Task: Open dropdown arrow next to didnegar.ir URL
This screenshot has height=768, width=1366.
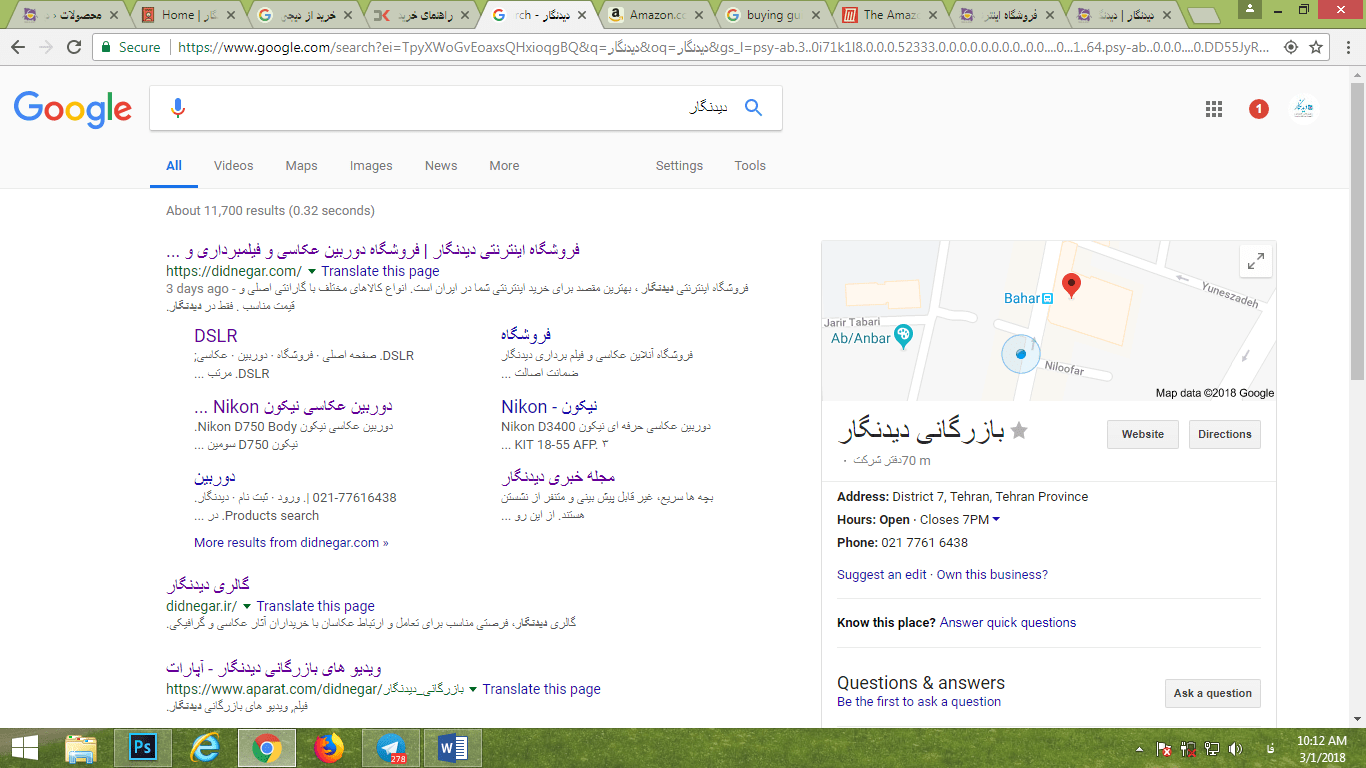Action: point(247,606)
